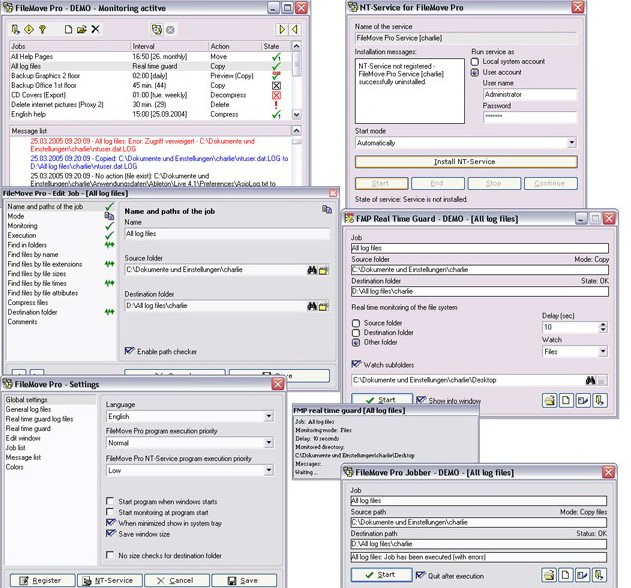Click the edit job icon at bottom of Jobber window
Viewport: 631px width, 588px height.
582,575
